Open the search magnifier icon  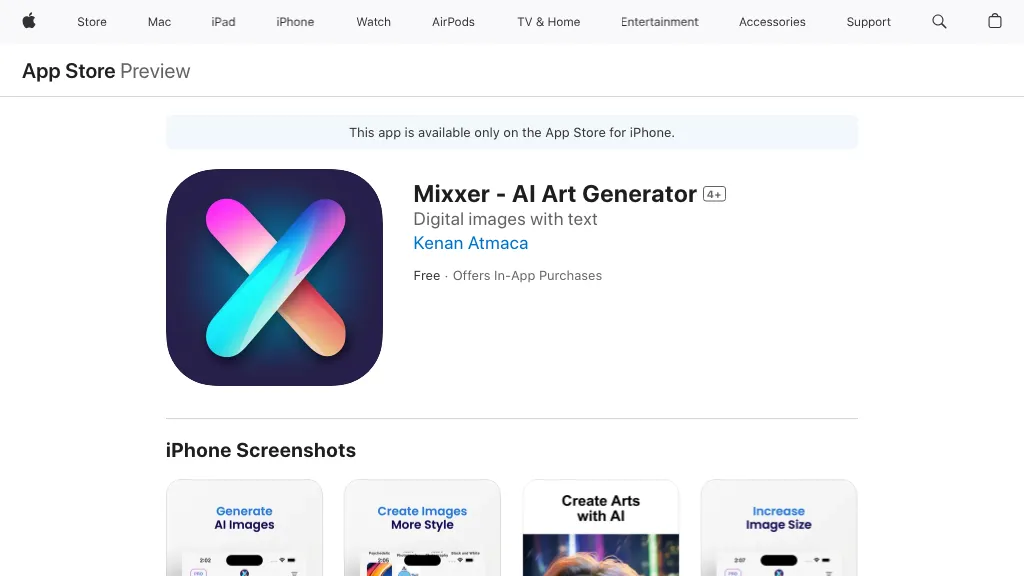click(939, 22)
